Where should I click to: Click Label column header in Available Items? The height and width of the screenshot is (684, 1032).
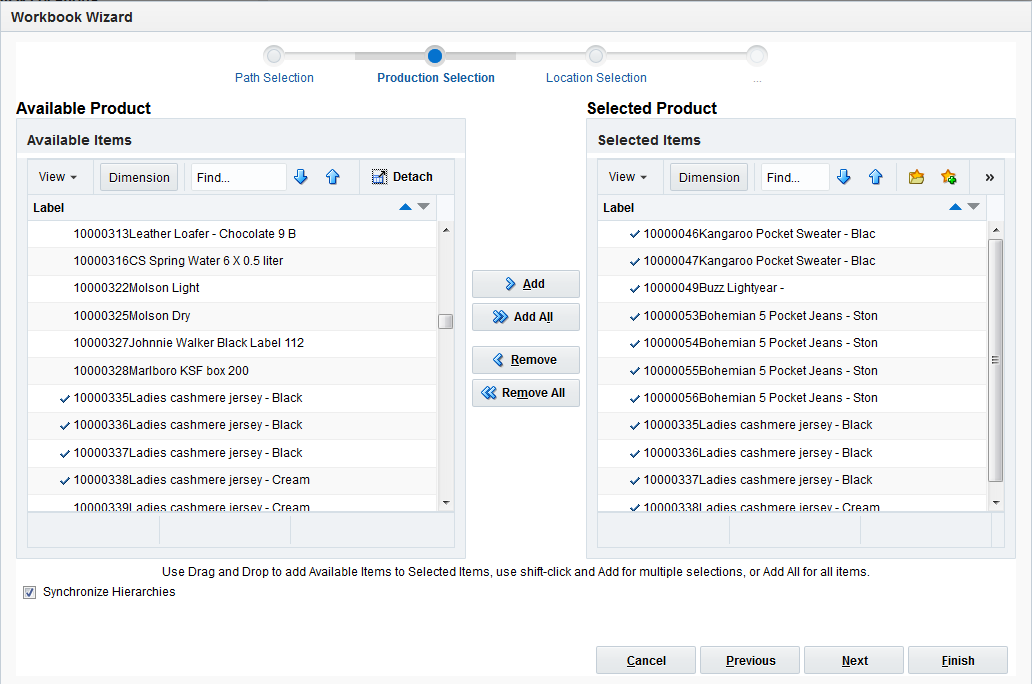232,207
